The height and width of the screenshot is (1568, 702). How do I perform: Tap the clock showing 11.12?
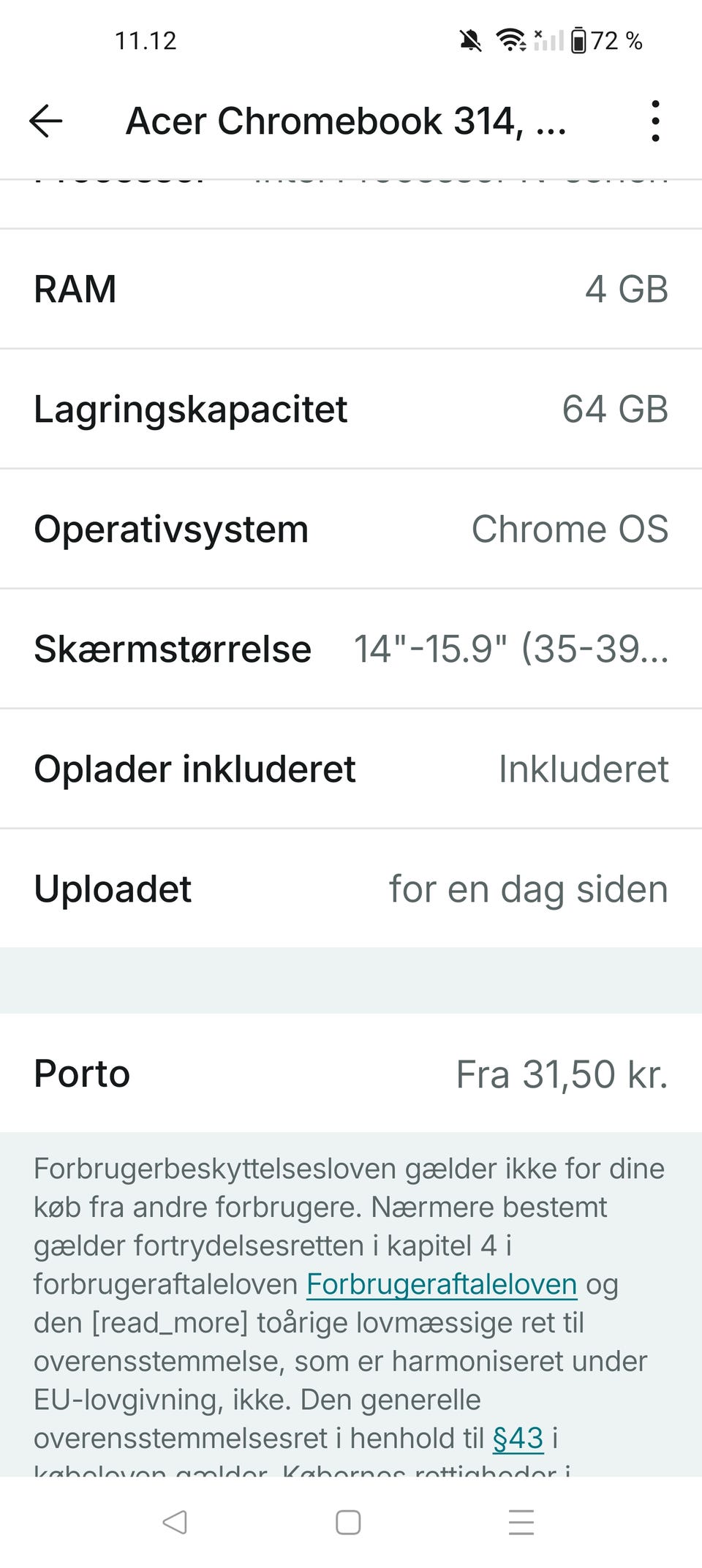coord(146,41)
